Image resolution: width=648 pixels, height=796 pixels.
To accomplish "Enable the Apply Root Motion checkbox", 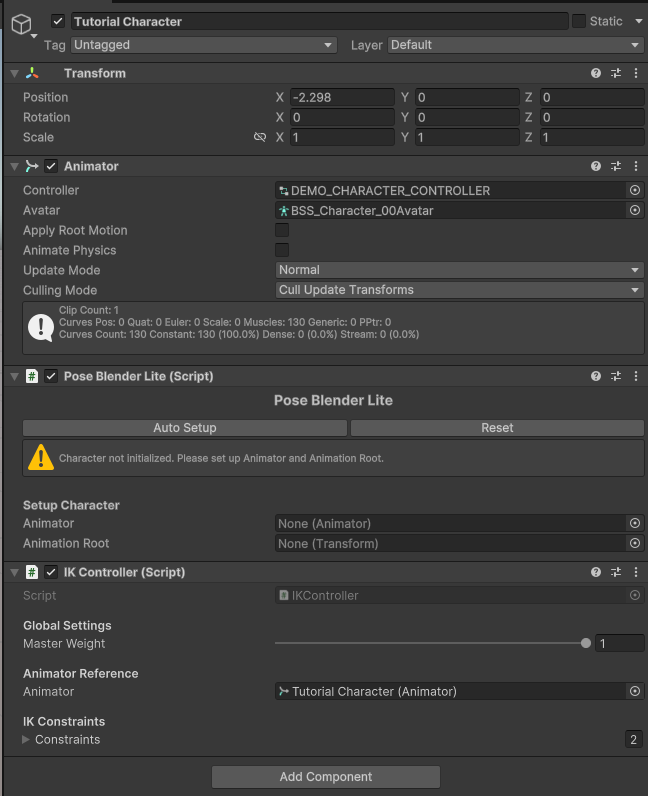I will coord(282,230).
